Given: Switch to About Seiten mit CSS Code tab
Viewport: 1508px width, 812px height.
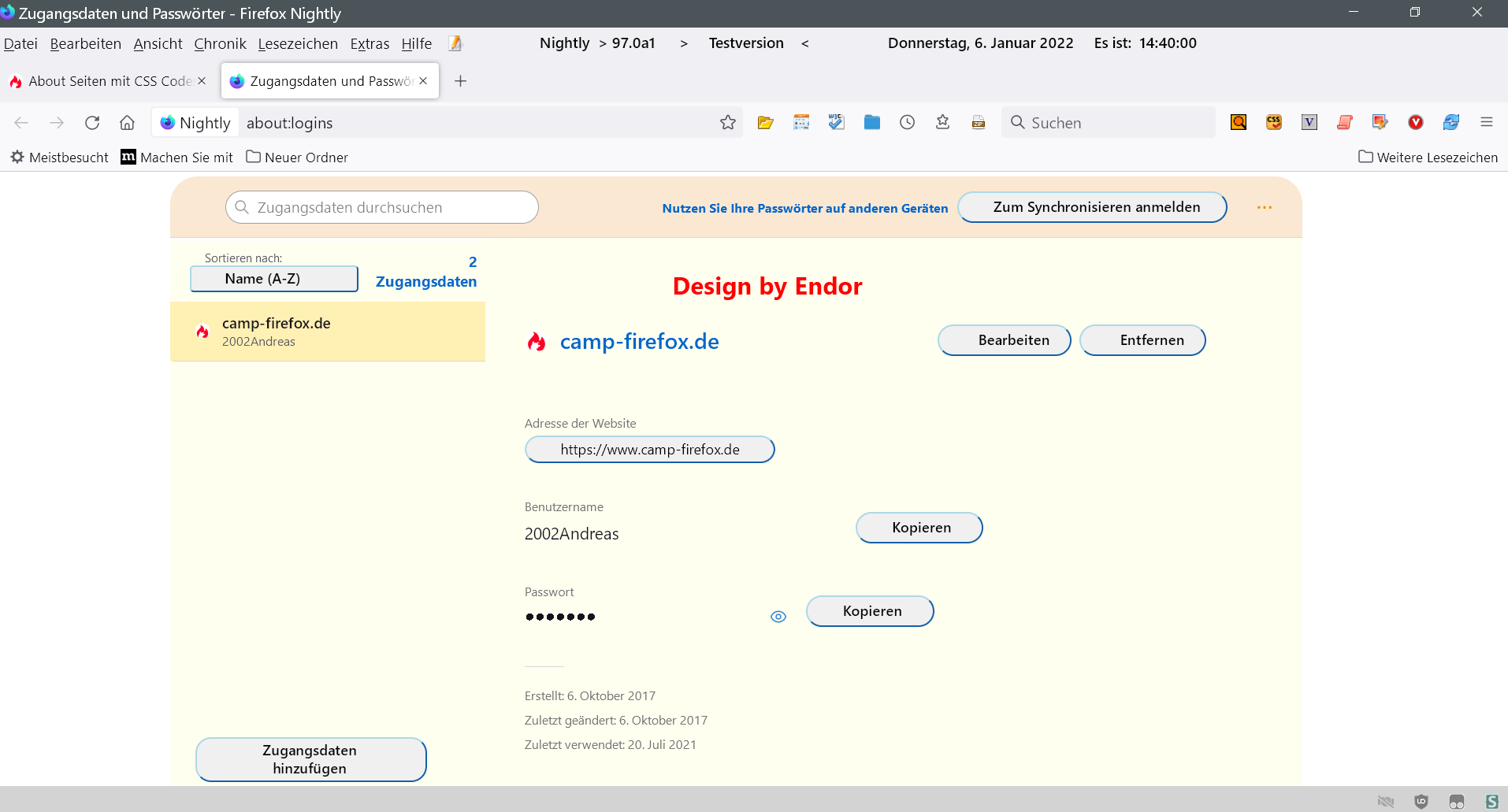Looking at the screenshot, I should click(x=110, y=81).
